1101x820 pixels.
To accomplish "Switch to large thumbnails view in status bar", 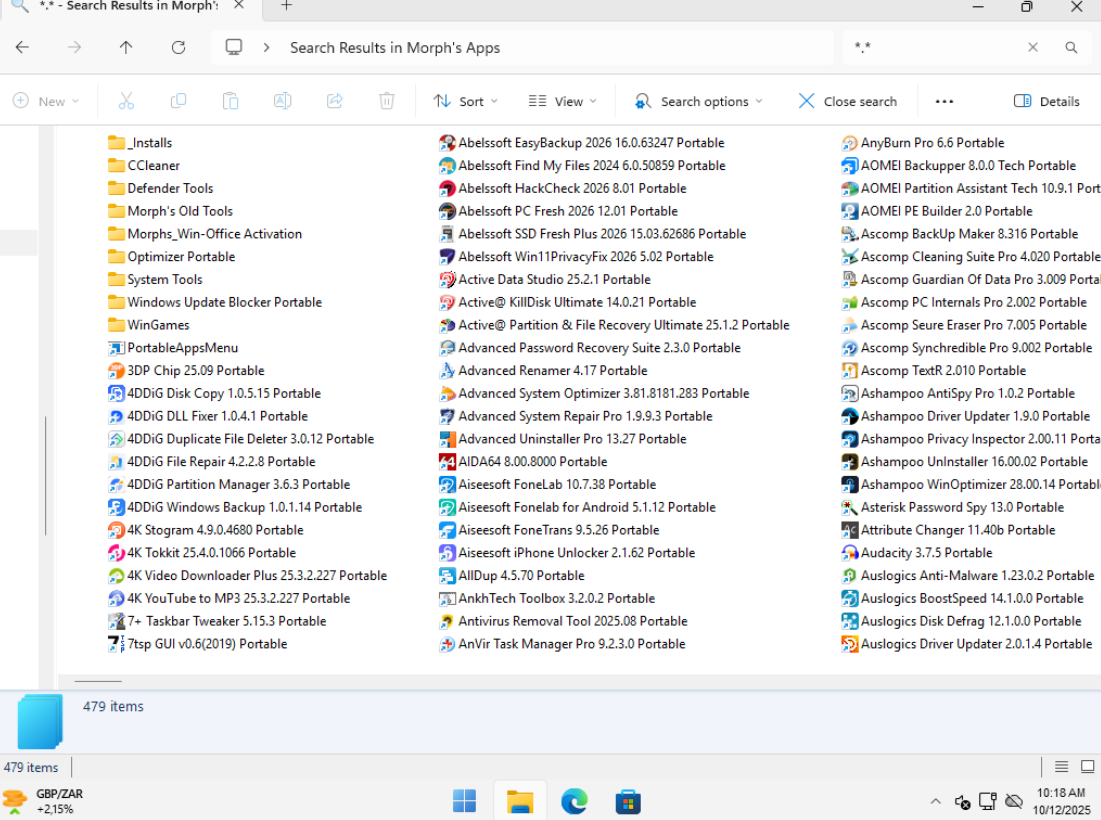I will 1087,767.
